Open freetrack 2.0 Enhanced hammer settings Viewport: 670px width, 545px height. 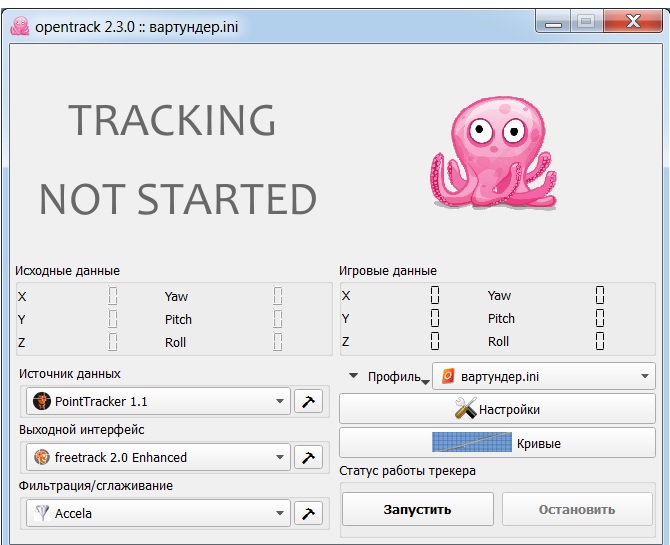308,457
